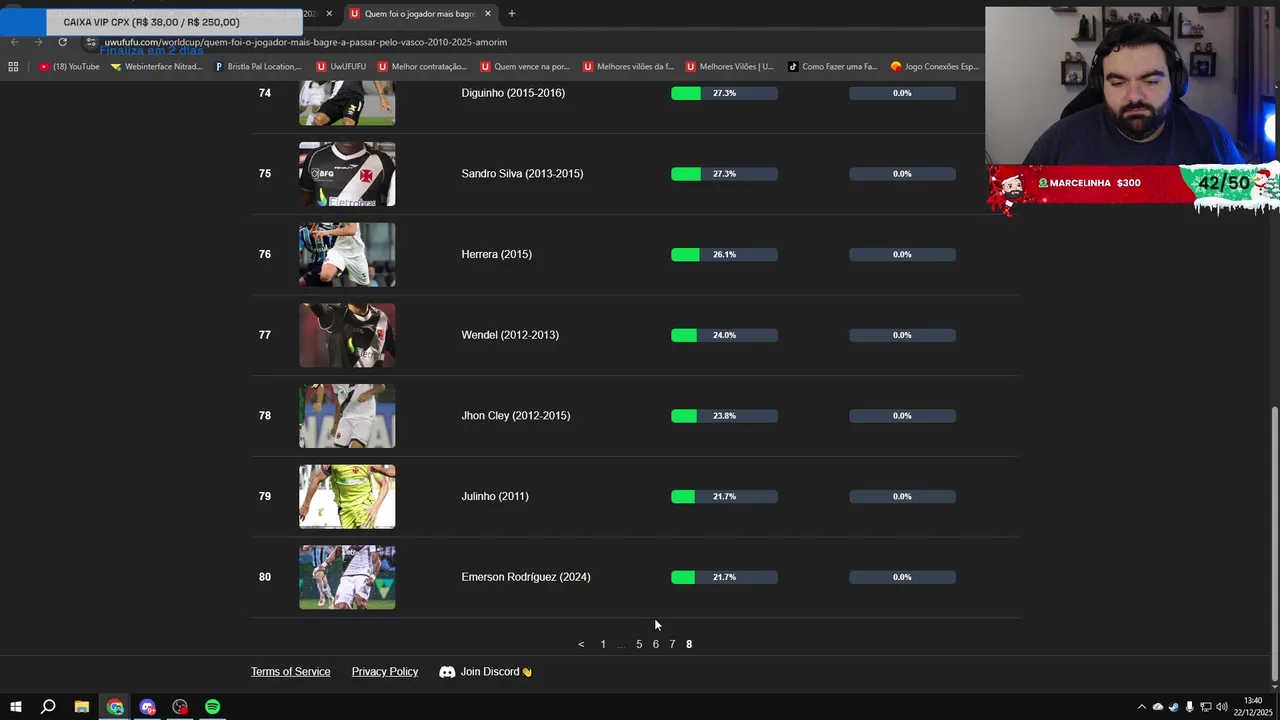
Task: Click the Steam icon in the system tray
Action: click(x=1174, y=707)
